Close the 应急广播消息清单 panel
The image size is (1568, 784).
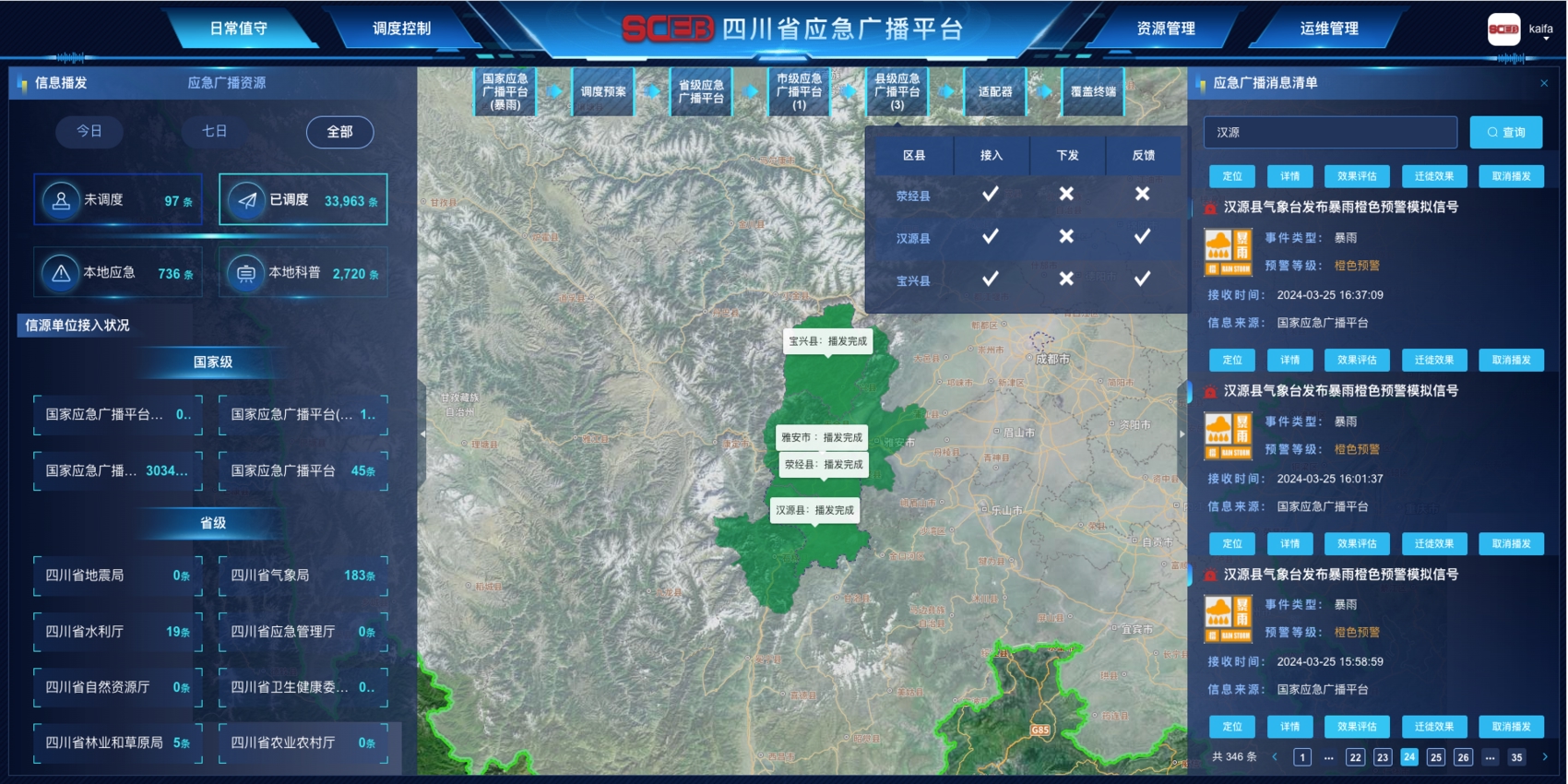click(1544, 83)
